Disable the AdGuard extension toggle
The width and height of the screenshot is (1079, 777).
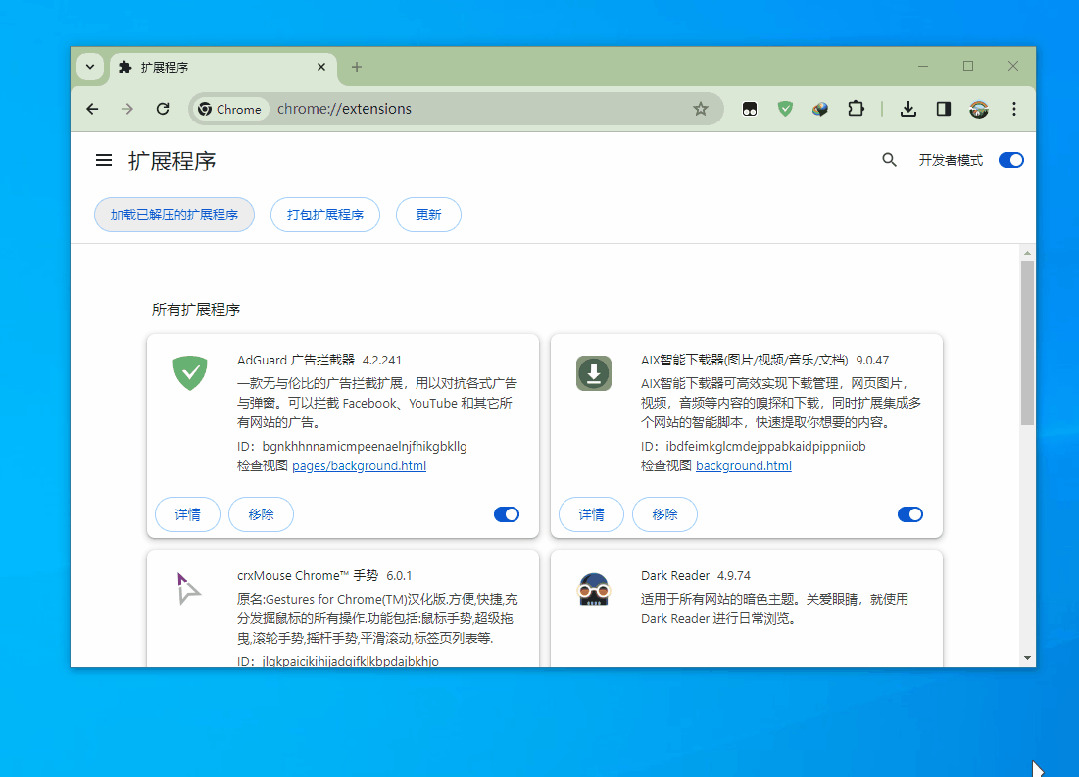pos(506,514)
